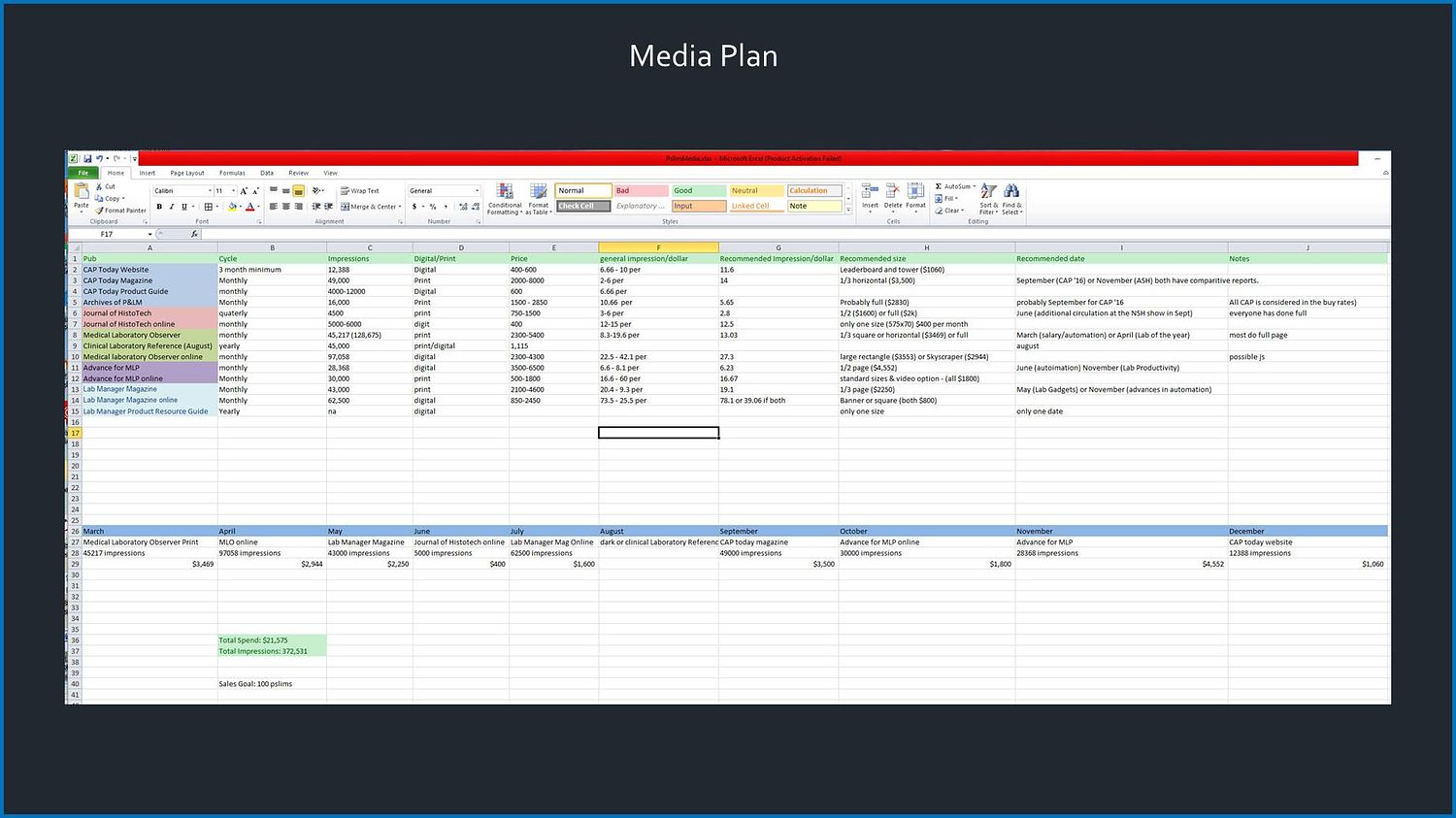Click the Insert cells icon
This screenshot has height=818, width=1456.
(x=870, y=191)
